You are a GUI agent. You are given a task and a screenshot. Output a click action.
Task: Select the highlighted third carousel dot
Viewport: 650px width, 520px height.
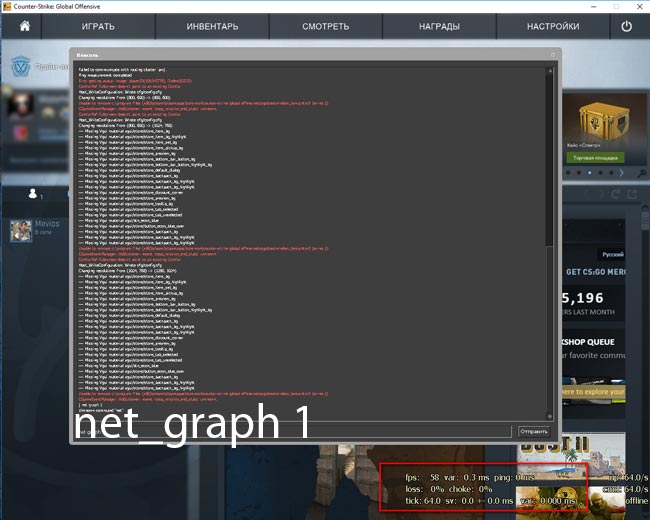[589, 173]
